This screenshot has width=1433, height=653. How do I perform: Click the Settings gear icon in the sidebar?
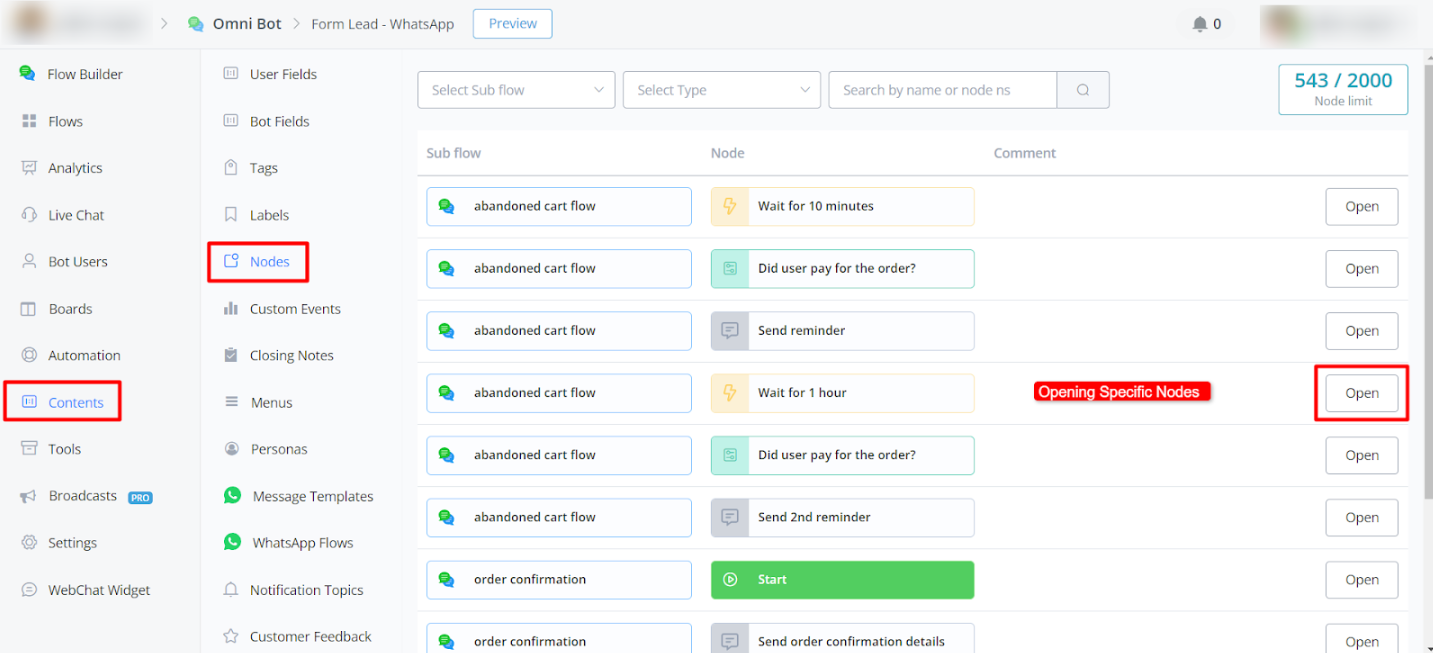(29, 543)
